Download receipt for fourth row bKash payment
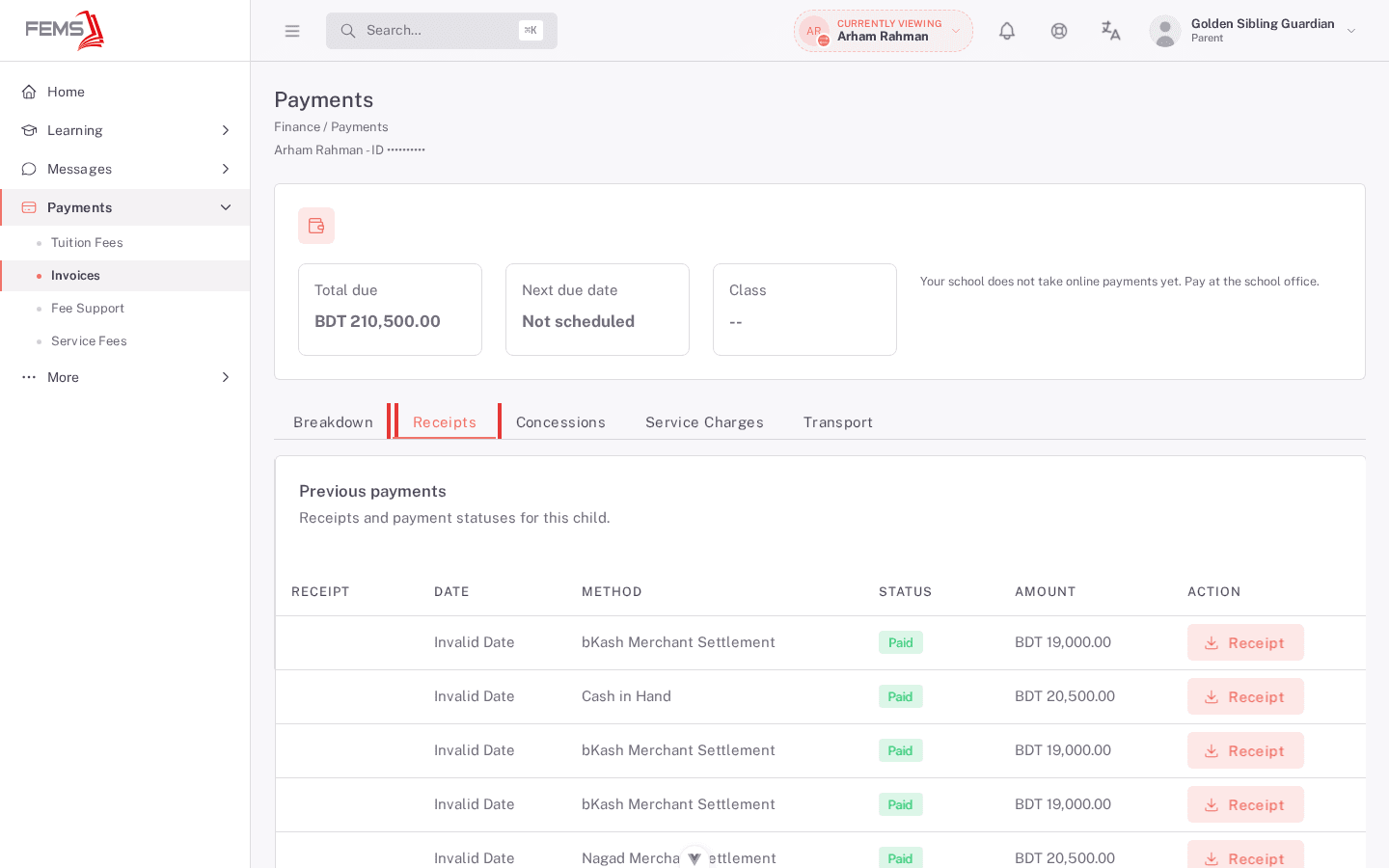 point(1245,804)
